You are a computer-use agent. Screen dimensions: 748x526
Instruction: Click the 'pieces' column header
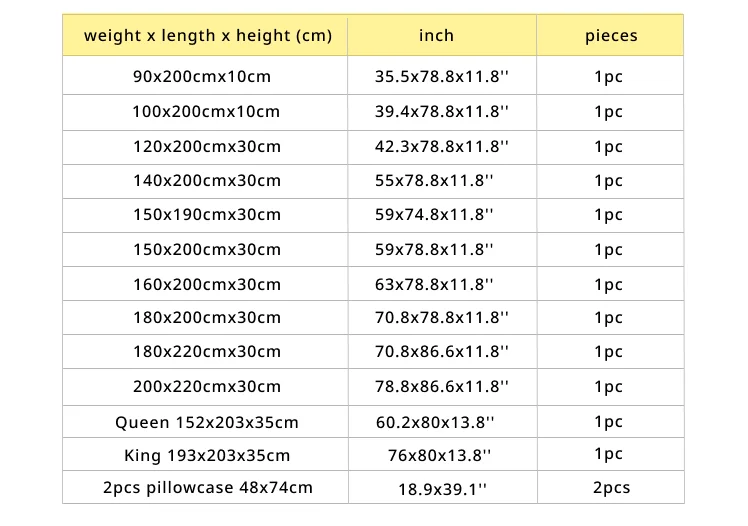[x=611, y=36]
